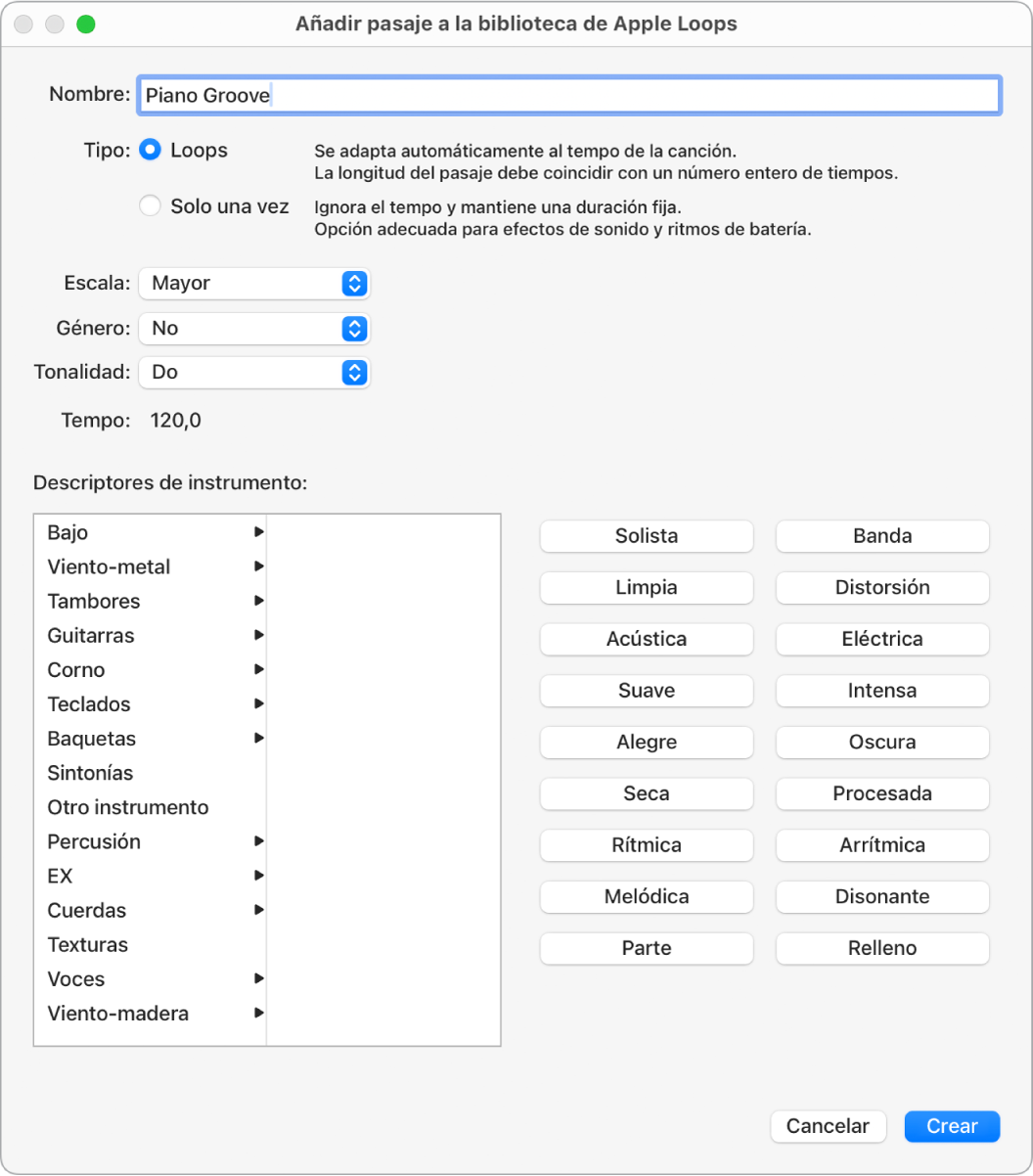Toggle the Banda descriptor button
Image resolution: width=1033 pixels, height=1176 pixels.
[x=882, y=536]
